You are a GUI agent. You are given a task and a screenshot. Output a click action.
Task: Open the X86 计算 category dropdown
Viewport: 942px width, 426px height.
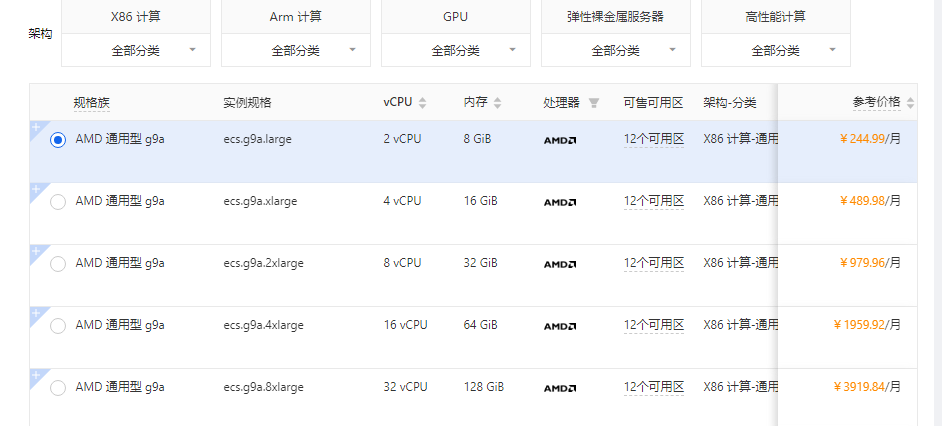135,50
